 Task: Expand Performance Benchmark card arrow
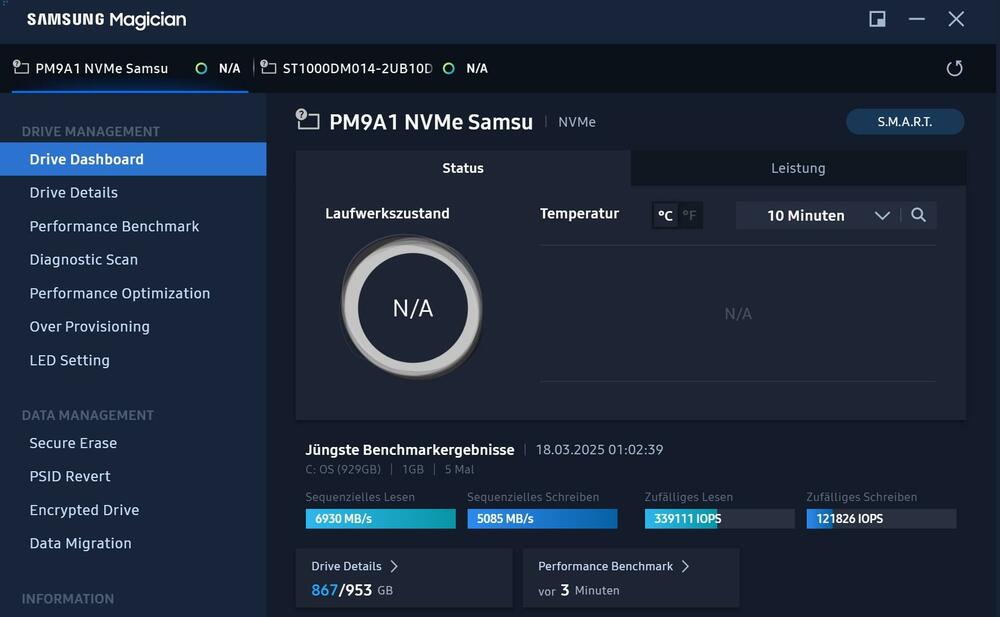[685, 566]
